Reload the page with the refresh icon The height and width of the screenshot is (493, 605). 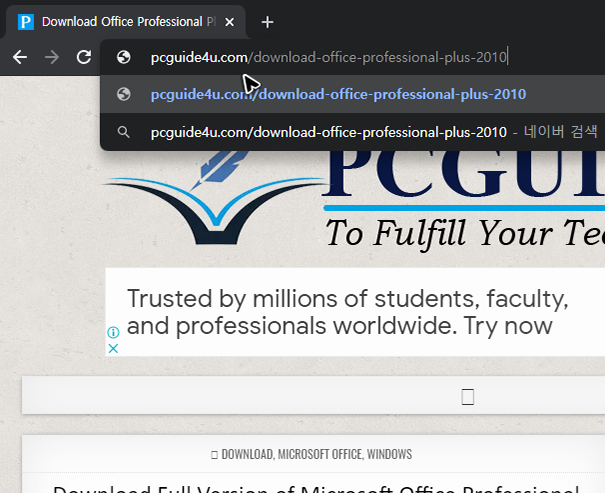coord(84,57)
